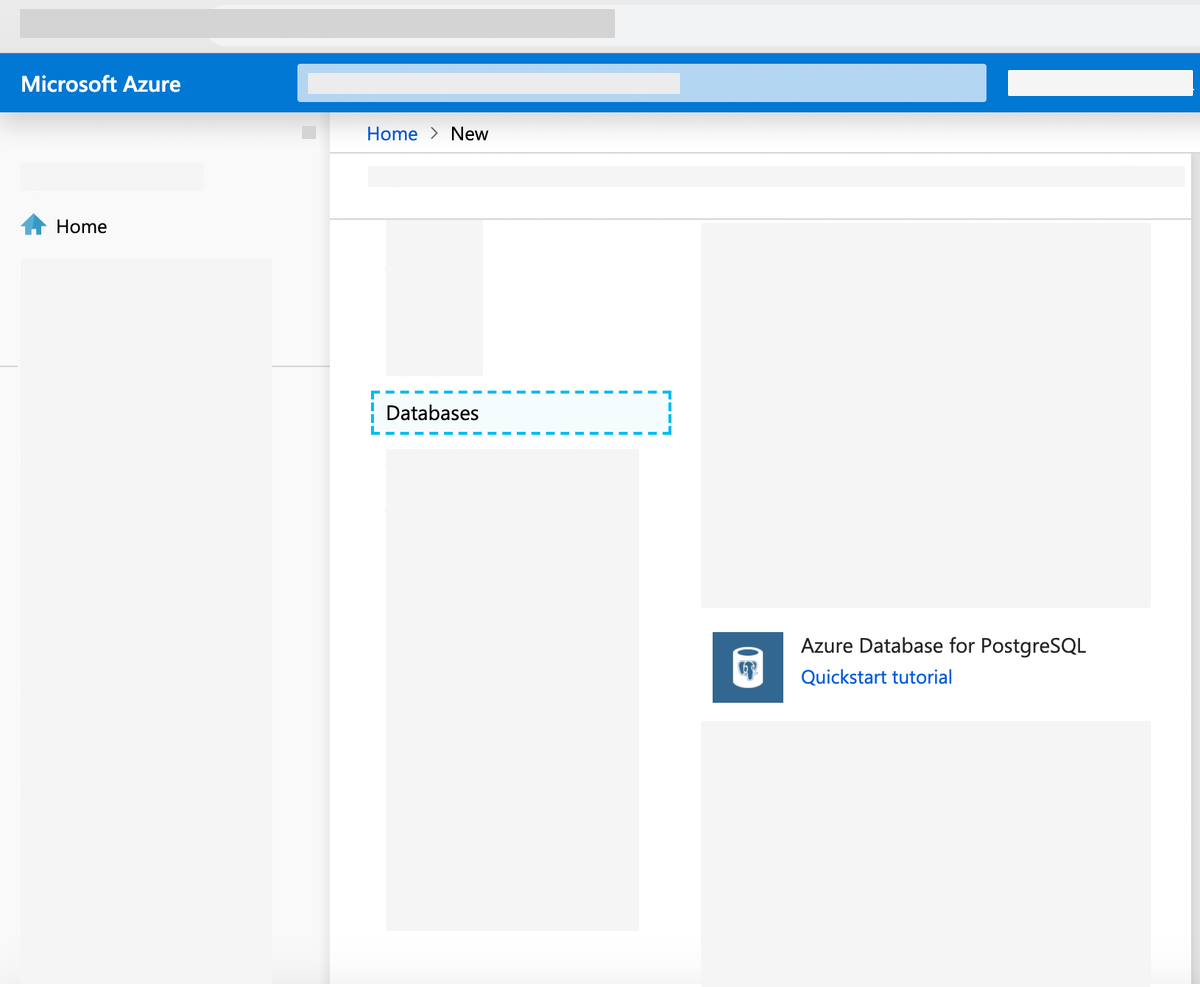Image resolution: width=1200 pixels, height=987 pixels.
Task: Click the account area at top right
Action: click(x=1100, y=82)
